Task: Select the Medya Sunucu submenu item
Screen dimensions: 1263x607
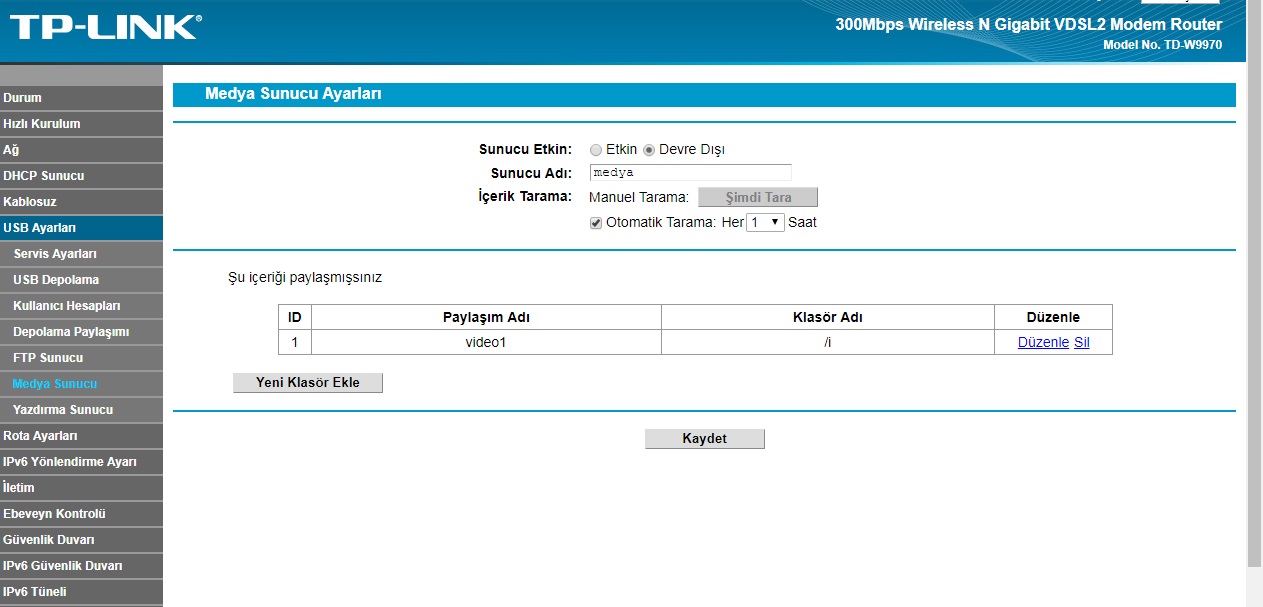Action: click(81, 384)
